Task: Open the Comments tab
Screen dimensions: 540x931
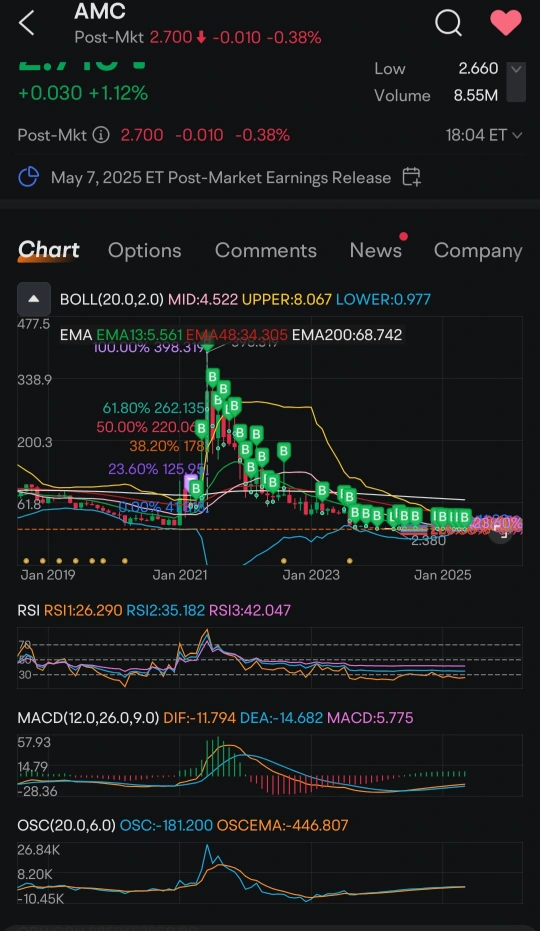Action: (266, 251)
